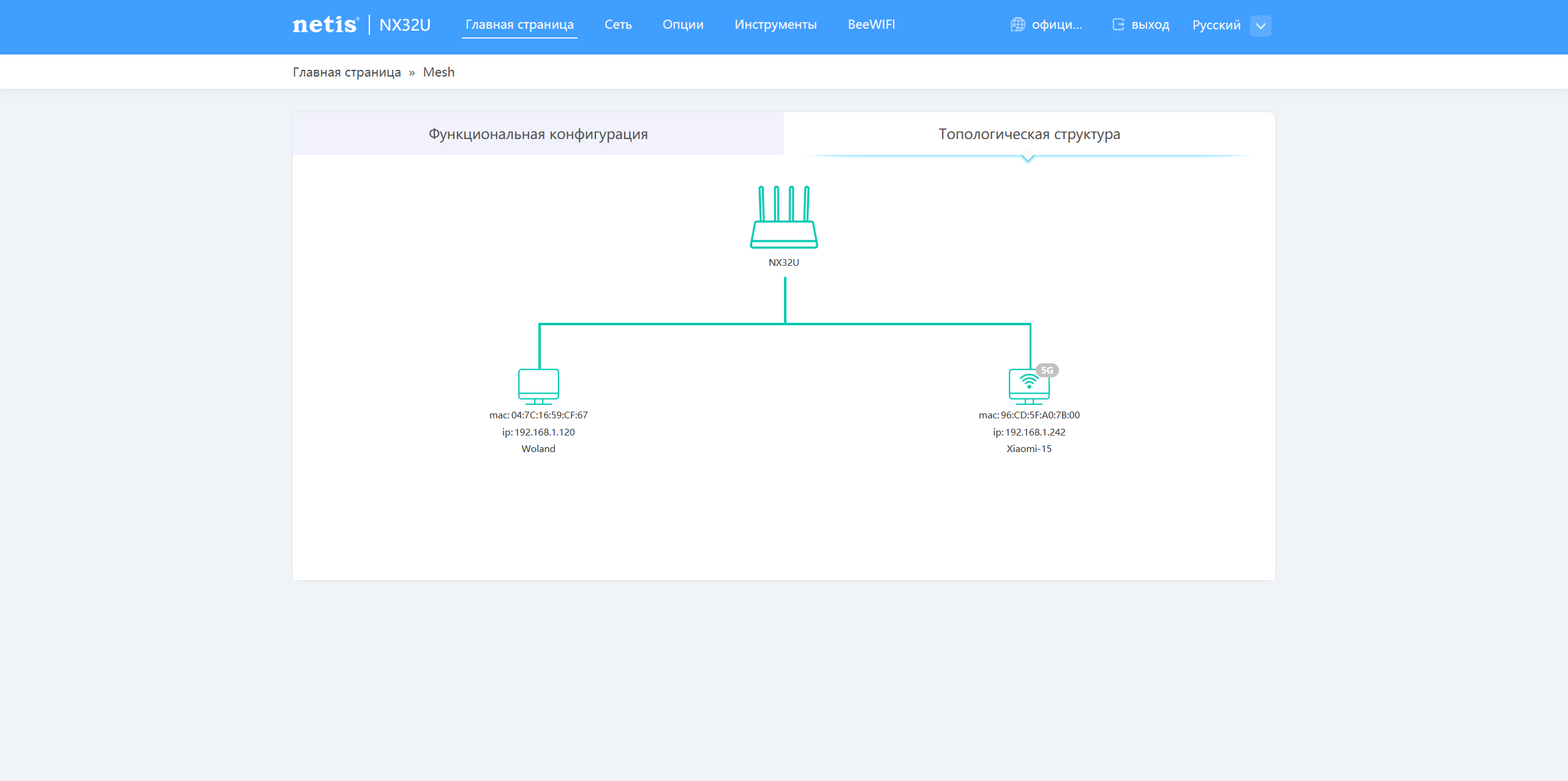Image resolution: width=1568 pixels, height=781 pixels.
Task: Click the 5G badge on Xiaomi-15
Action: click(1047, 370)
